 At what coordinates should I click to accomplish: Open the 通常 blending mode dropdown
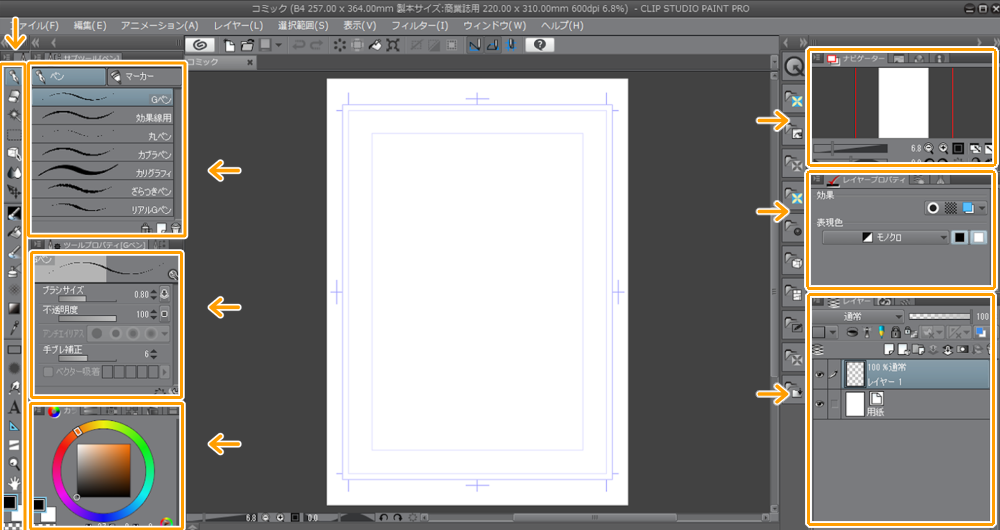tap(858, 316)
